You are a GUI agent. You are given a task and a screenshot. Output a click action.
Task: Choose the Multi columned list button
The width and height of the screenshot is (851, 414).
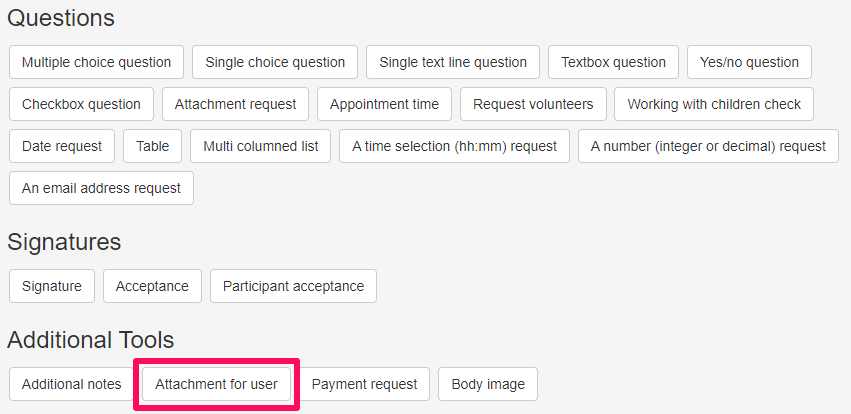pyautogui.click(x=260, y=146)
